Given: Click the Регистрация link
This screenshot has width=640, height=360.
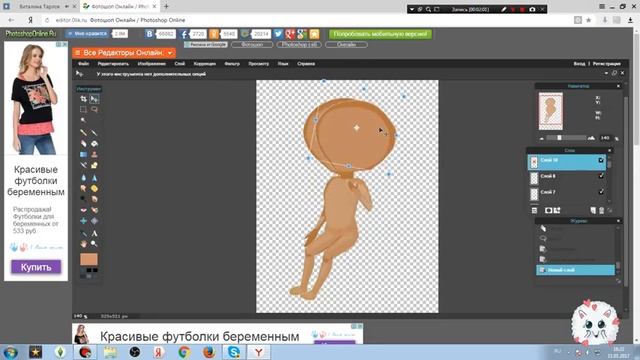Looking at the screenshot, I should [x=607, y=64].
